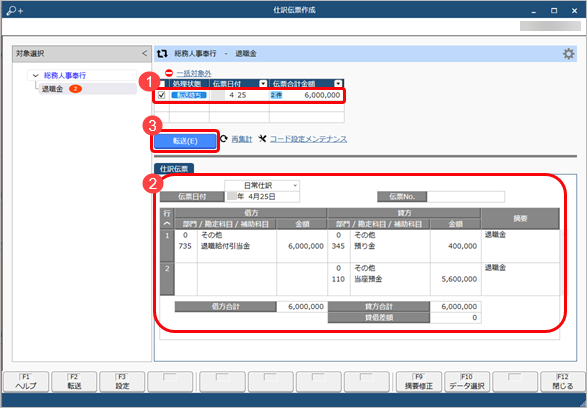Collapse the 総務人事奉行 tree node
Image resolution: width=587 pixels, height=408 pixels.
pos(36,76)
